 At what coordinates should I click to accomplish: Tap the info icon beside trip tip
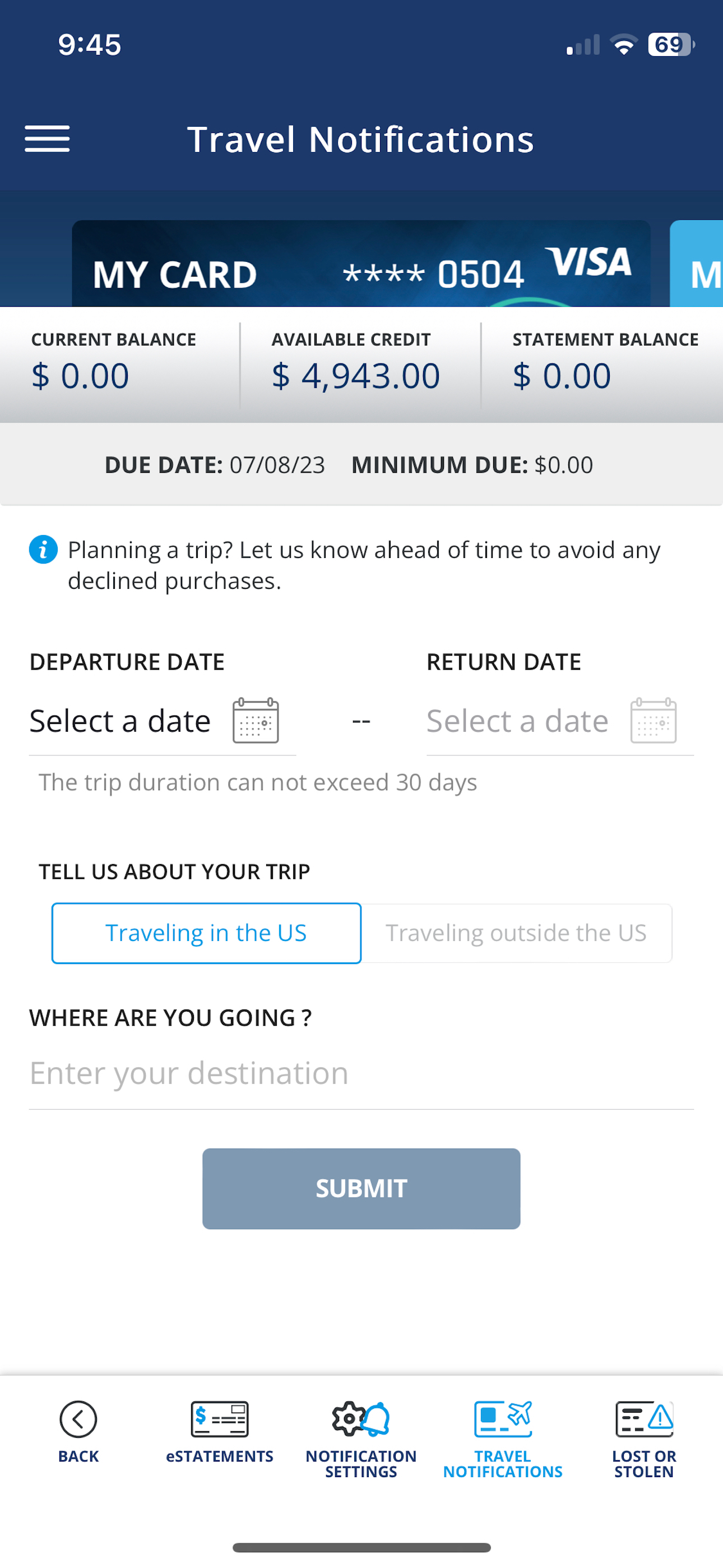coord(43,550)
